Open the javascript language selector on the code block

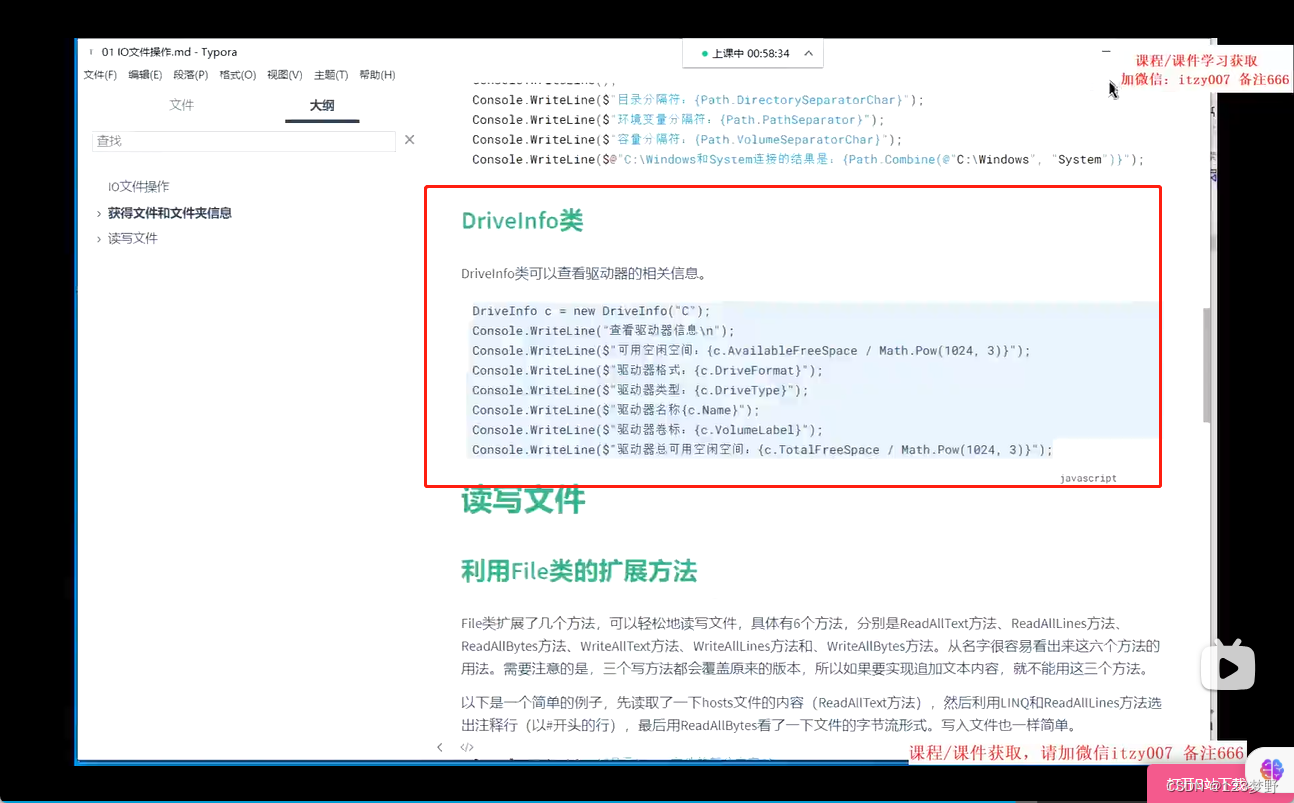click(x=1089, y=478)
